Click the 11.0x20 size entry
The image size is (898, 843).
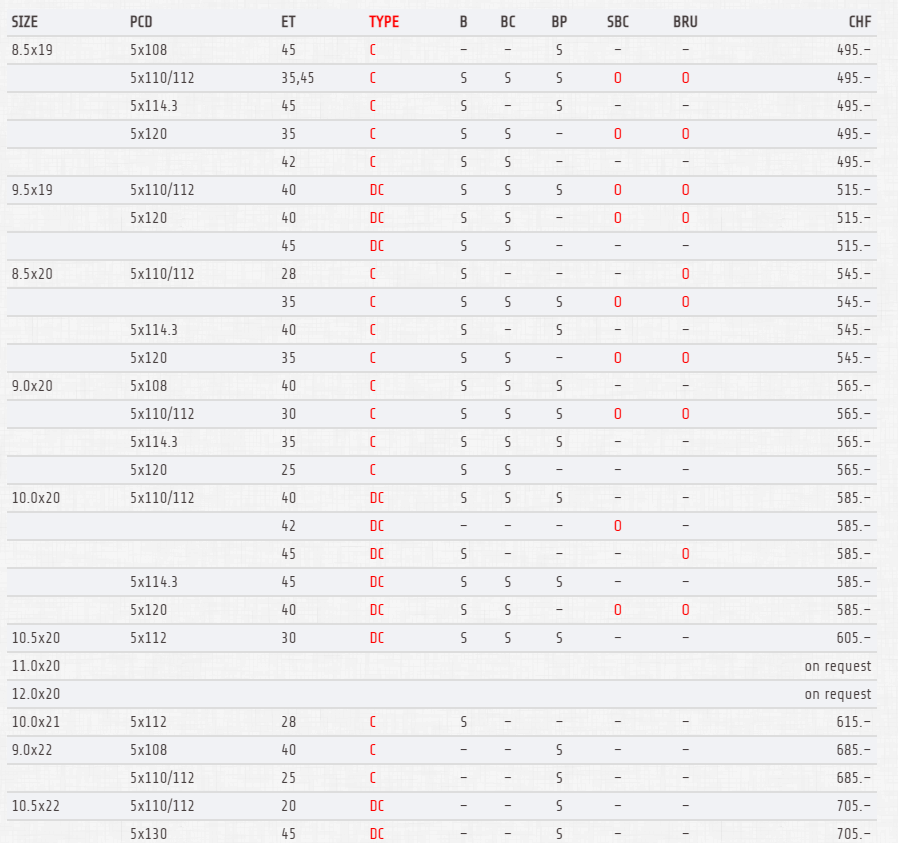[35, 666]
